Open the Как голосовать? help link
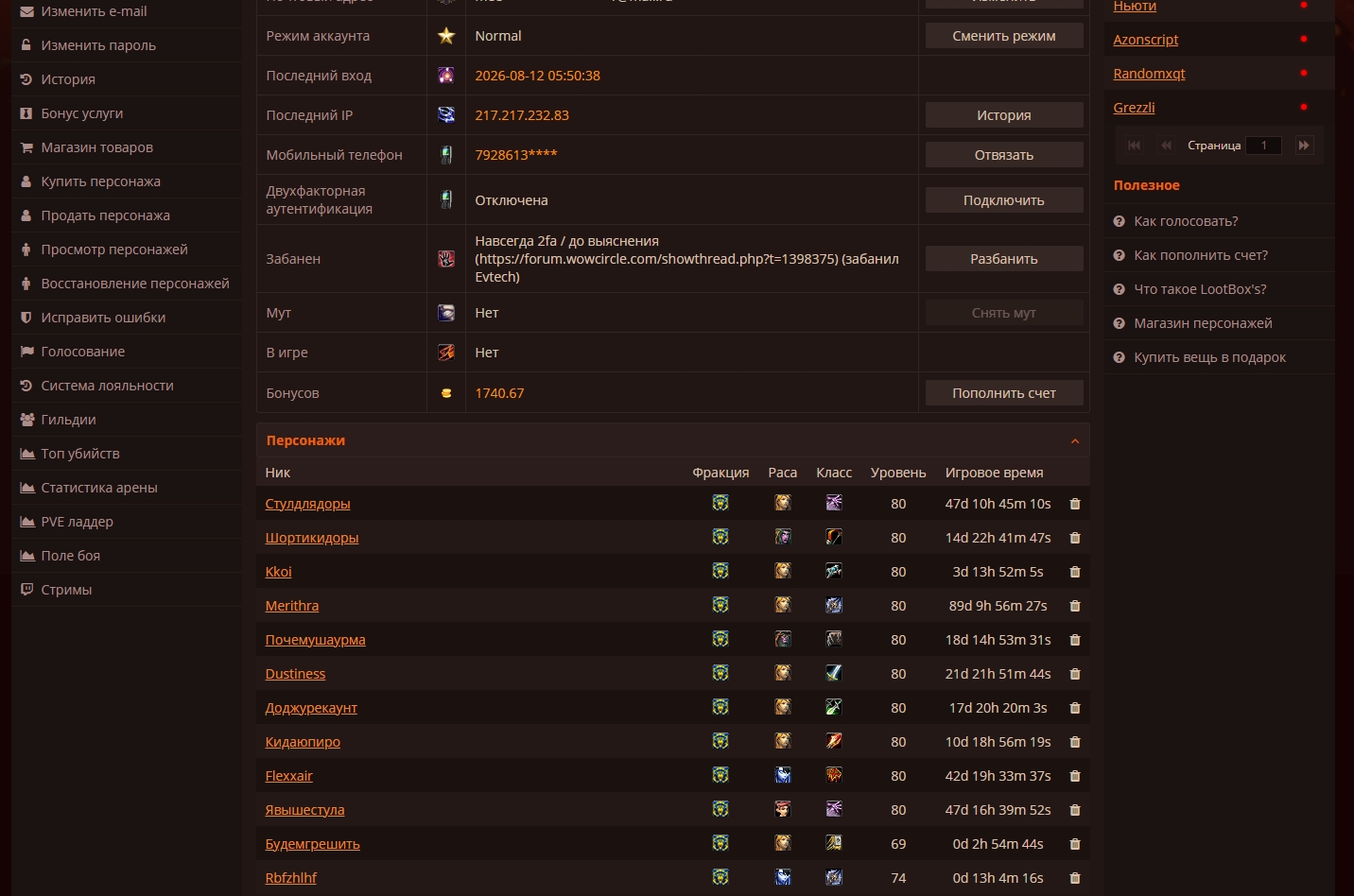The image size is (1354, 896). [x=1186, y=221]
